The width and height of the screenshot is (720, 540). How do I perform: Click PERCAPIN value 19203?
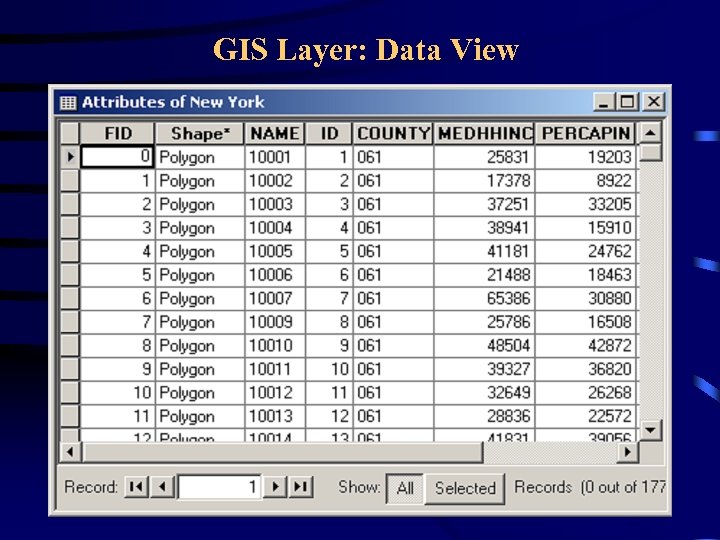[585, 158]
